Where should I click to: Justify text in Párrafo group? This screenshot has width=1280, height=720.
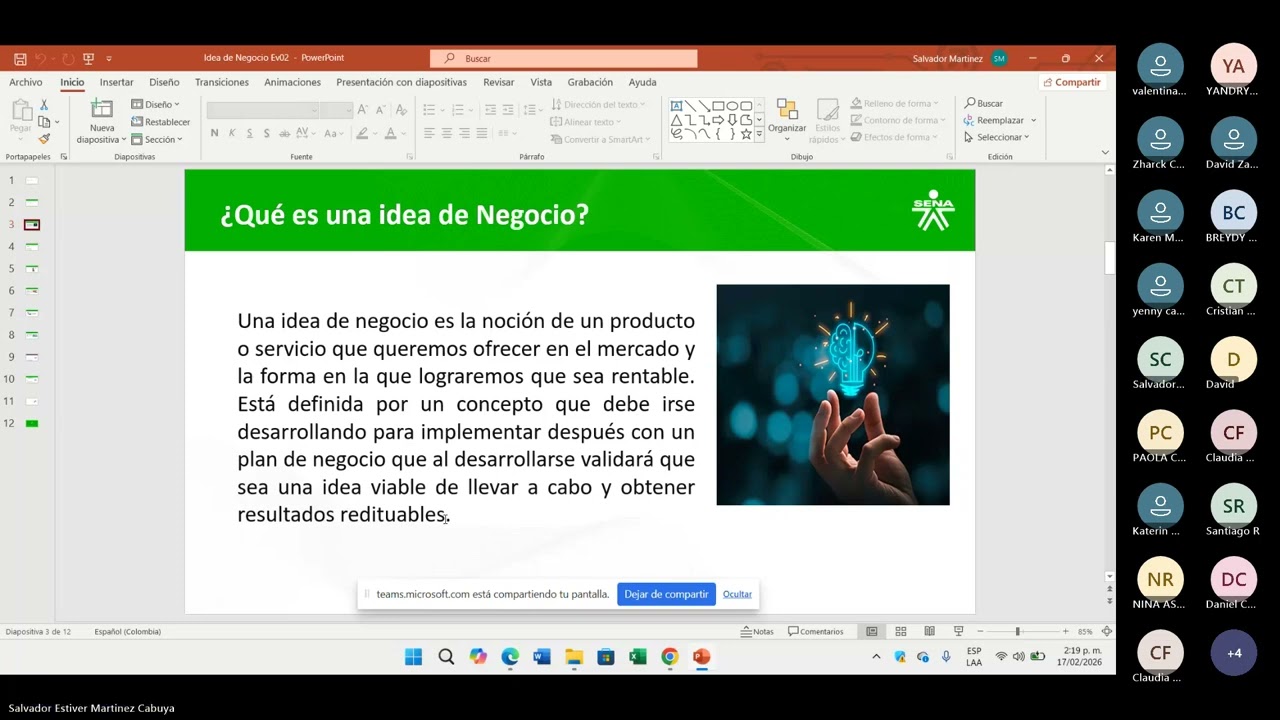[482, 133]
